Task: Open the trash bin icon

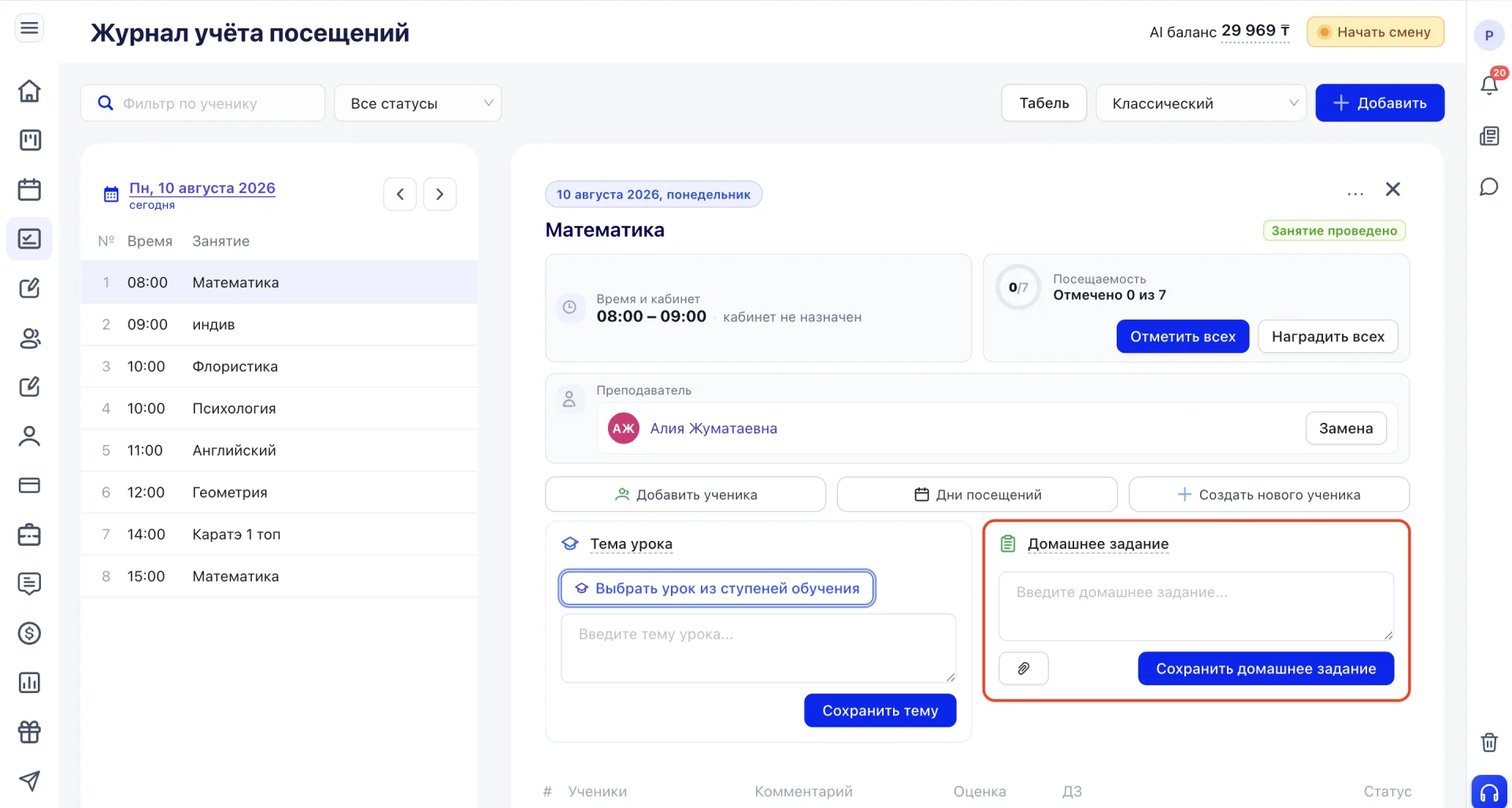Action: tap(1489, 742)
